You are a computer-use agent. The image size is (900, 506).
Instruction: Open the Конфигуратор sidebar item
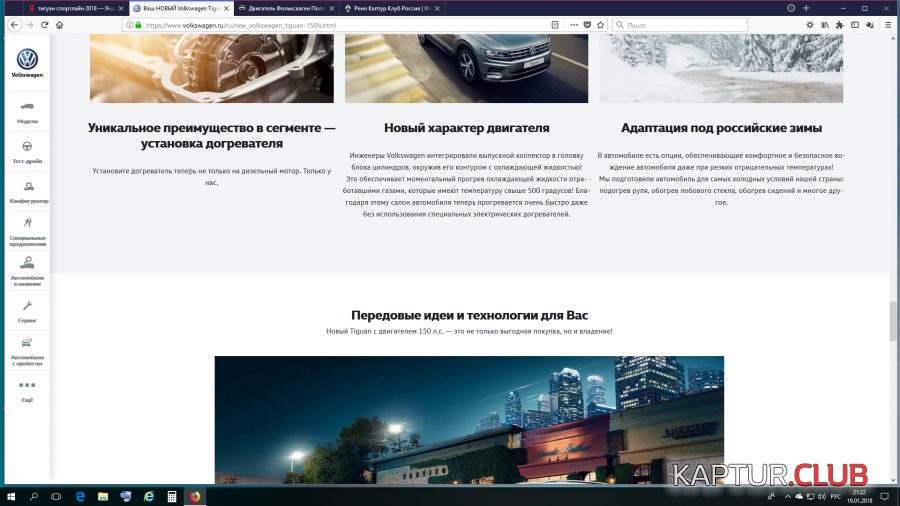click(x=27, y=193)
